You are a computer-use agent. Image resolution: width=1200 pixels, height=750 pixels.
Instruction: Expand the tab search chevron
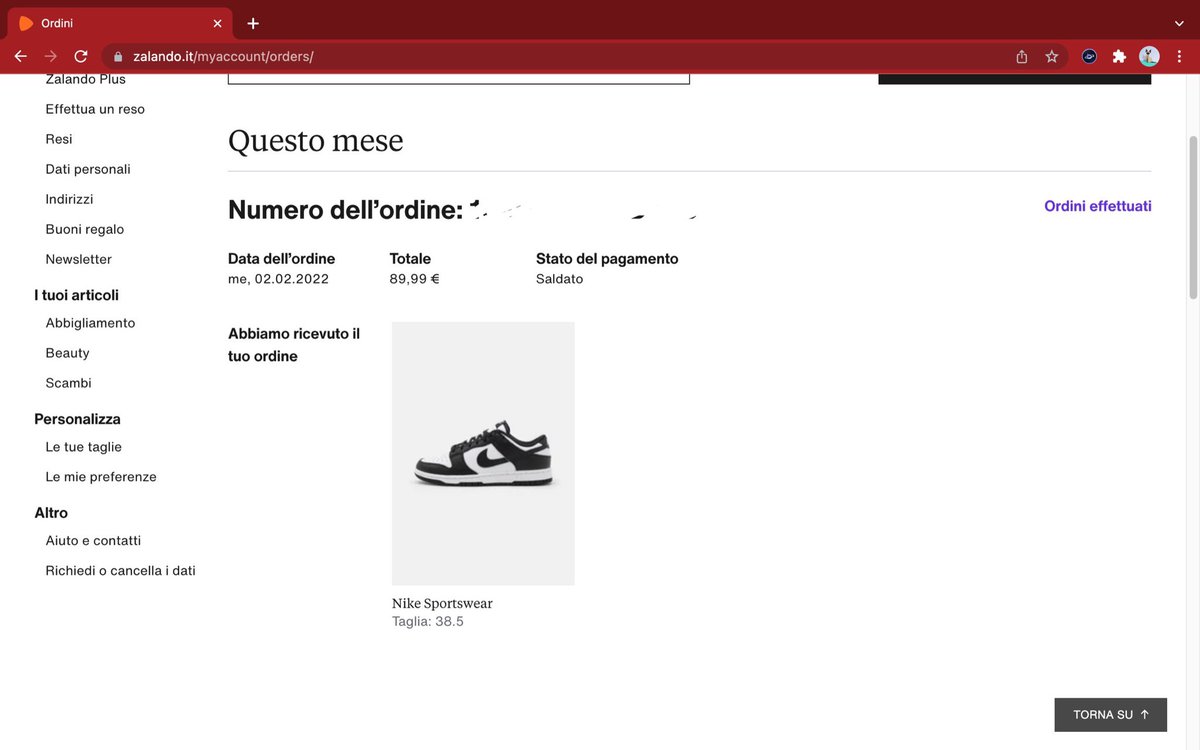[x=1179, y=23]
